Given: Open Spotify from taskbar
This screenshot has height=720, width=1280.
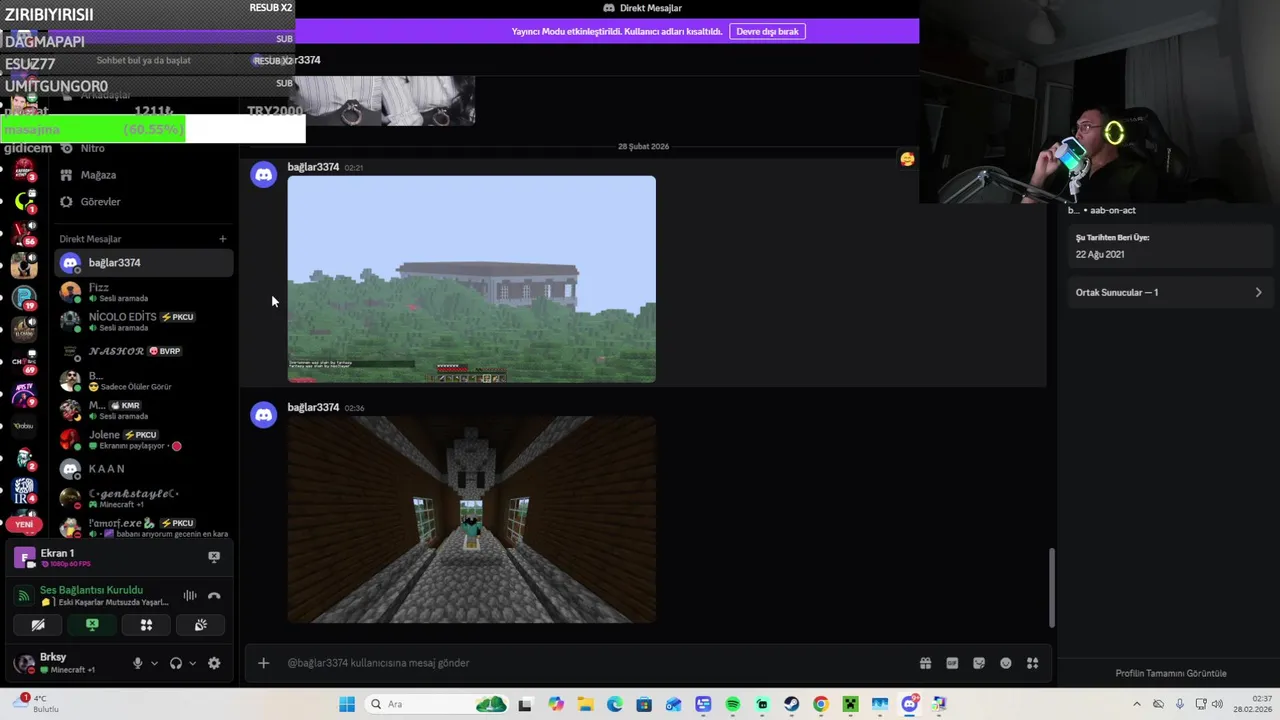Looking at the screenshot, I should click(x=732, y=704).
